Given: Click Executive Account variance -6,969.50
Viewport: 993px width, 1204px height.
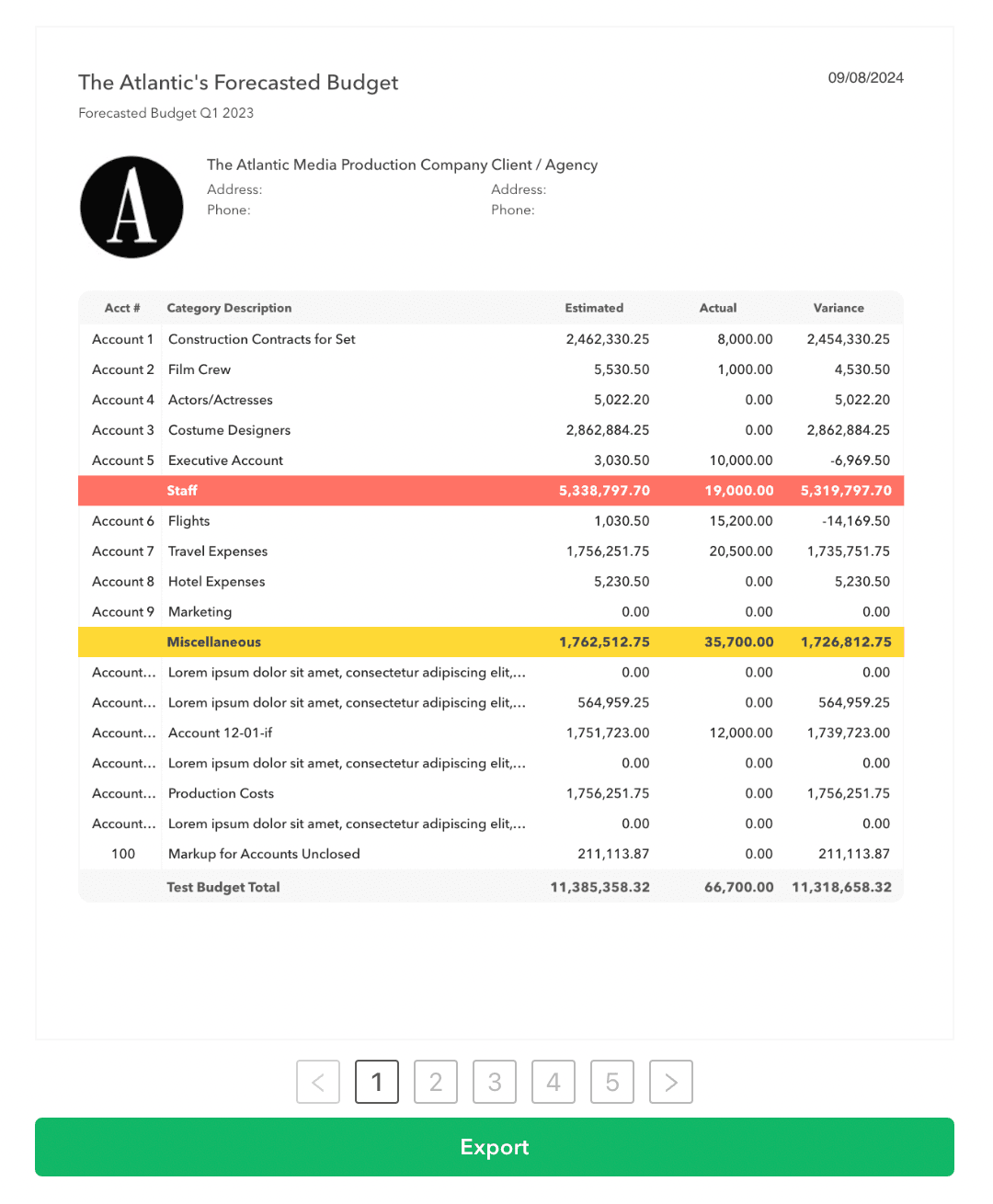Looking at the screenshot, I should pyautogui.click(x=860, y=460).
